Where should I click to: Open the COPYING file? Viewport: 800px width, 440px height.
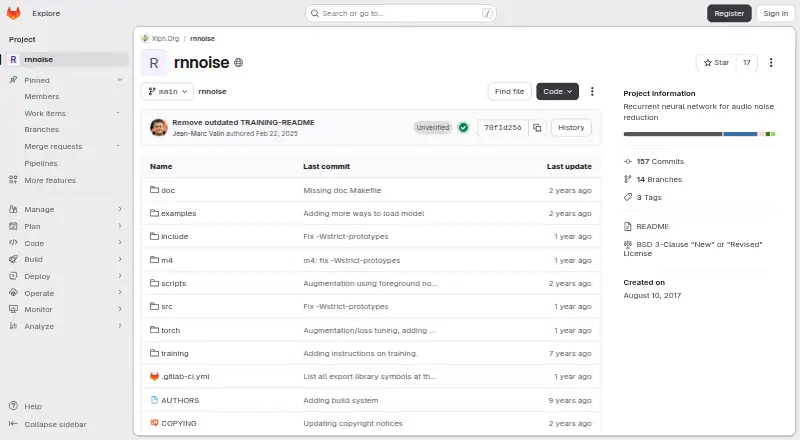179,423
